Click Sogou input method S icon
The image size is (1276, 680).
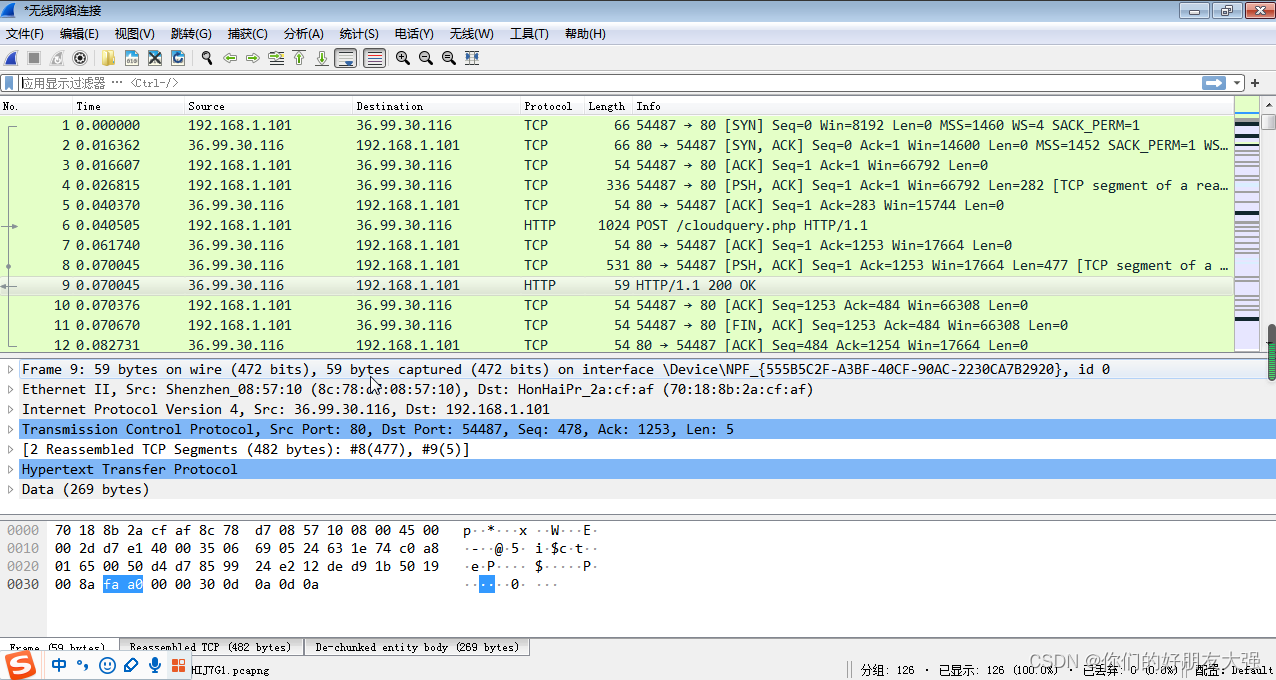point(20,666)
